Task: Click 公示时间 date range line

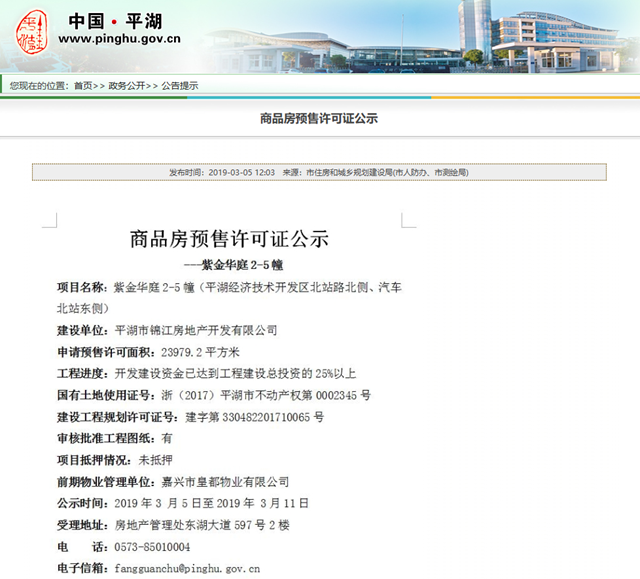Action: point(183,503)
